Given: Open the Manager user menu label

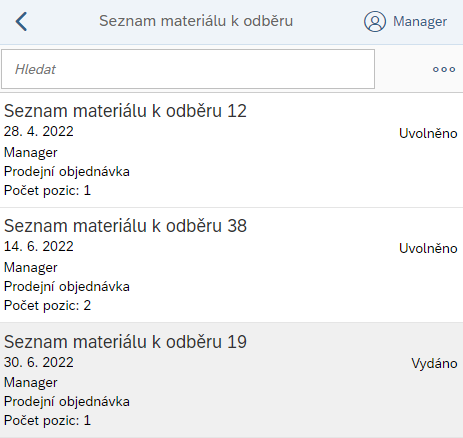Looking at the screenshot, I should point(420,21).
